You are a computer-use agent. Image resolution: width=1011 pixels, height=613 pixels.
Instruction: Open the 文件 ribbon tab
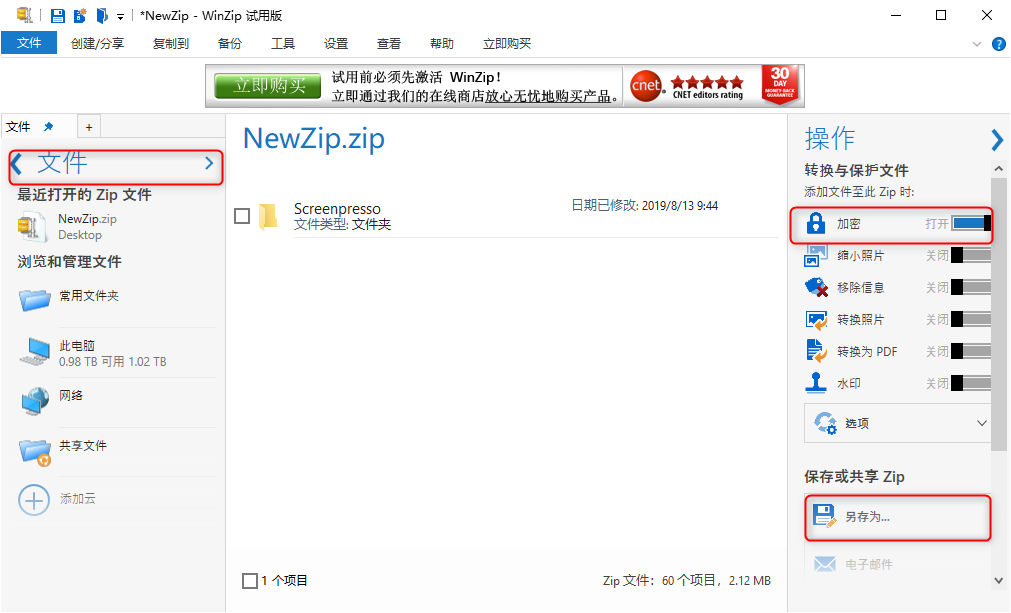(x=29, y=43)
